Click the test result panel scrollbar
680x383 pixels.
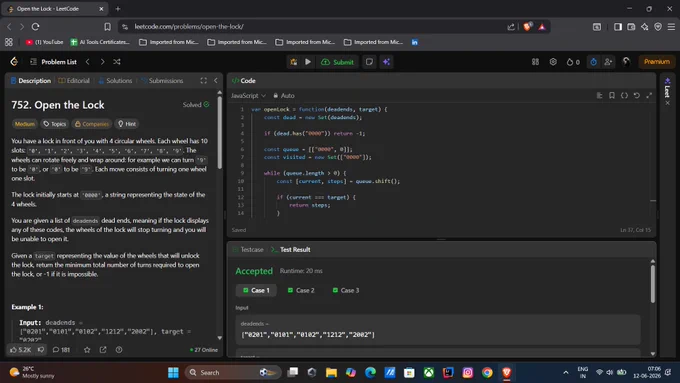point(653,284)
